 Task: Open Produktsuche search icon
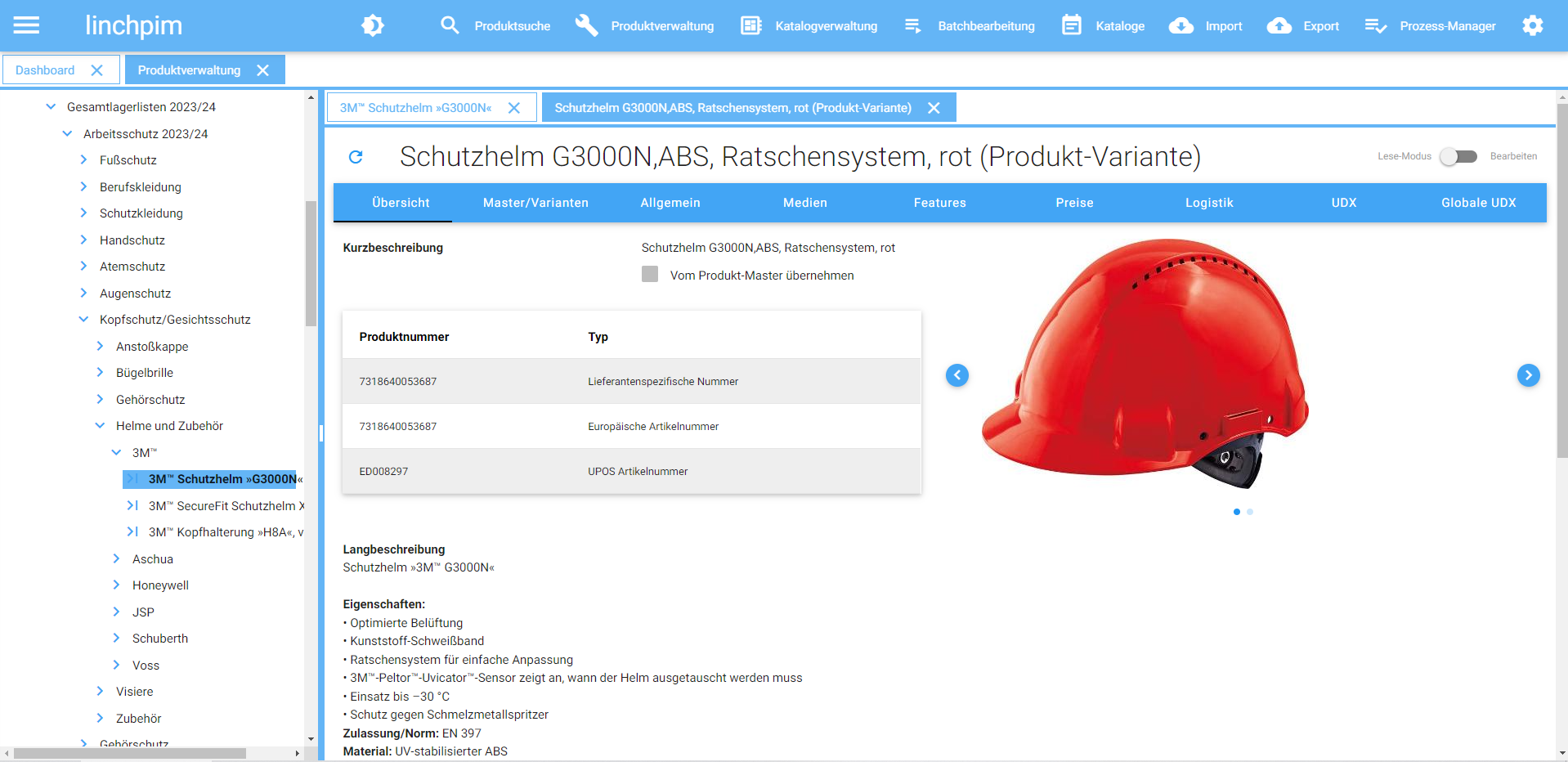[x=450, y=25]
